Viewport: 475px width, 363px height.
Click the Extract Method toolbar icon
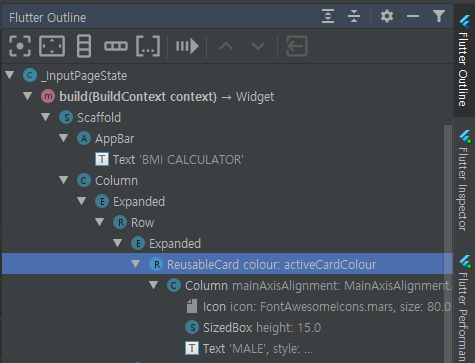pos(187,46)
